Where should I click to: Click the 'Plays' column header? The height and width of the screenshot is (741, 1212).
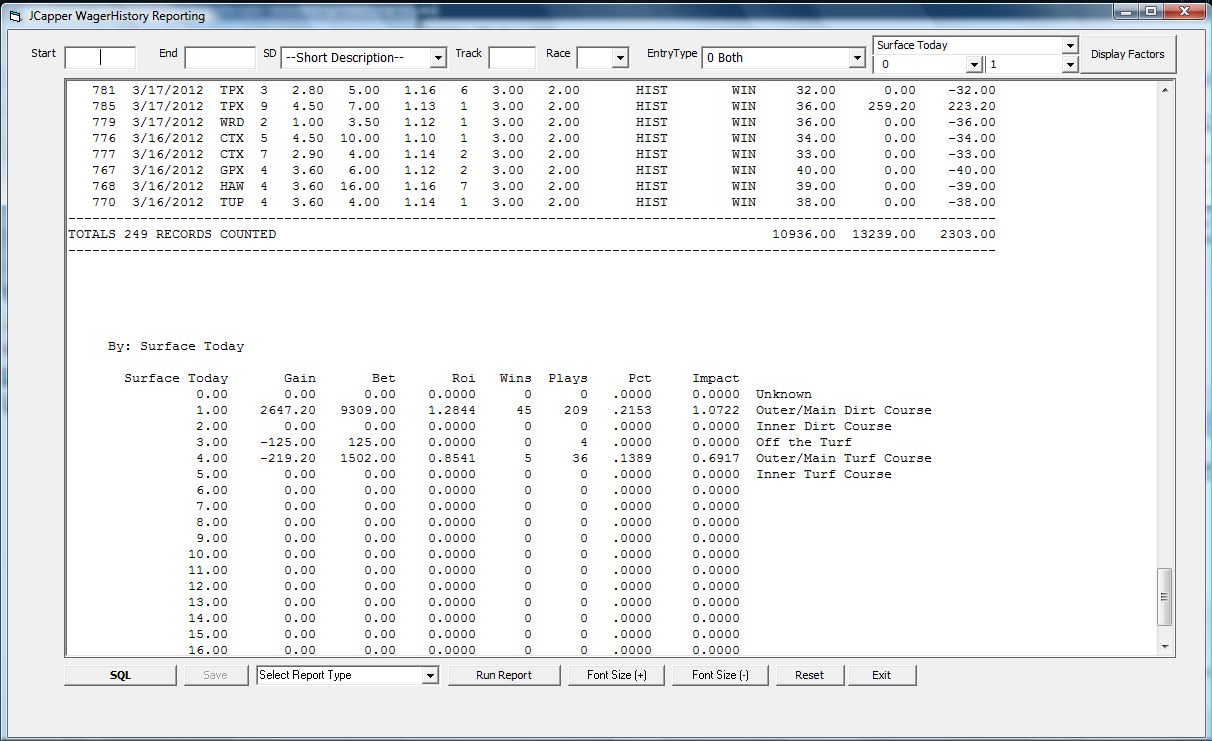click(568, 378)
